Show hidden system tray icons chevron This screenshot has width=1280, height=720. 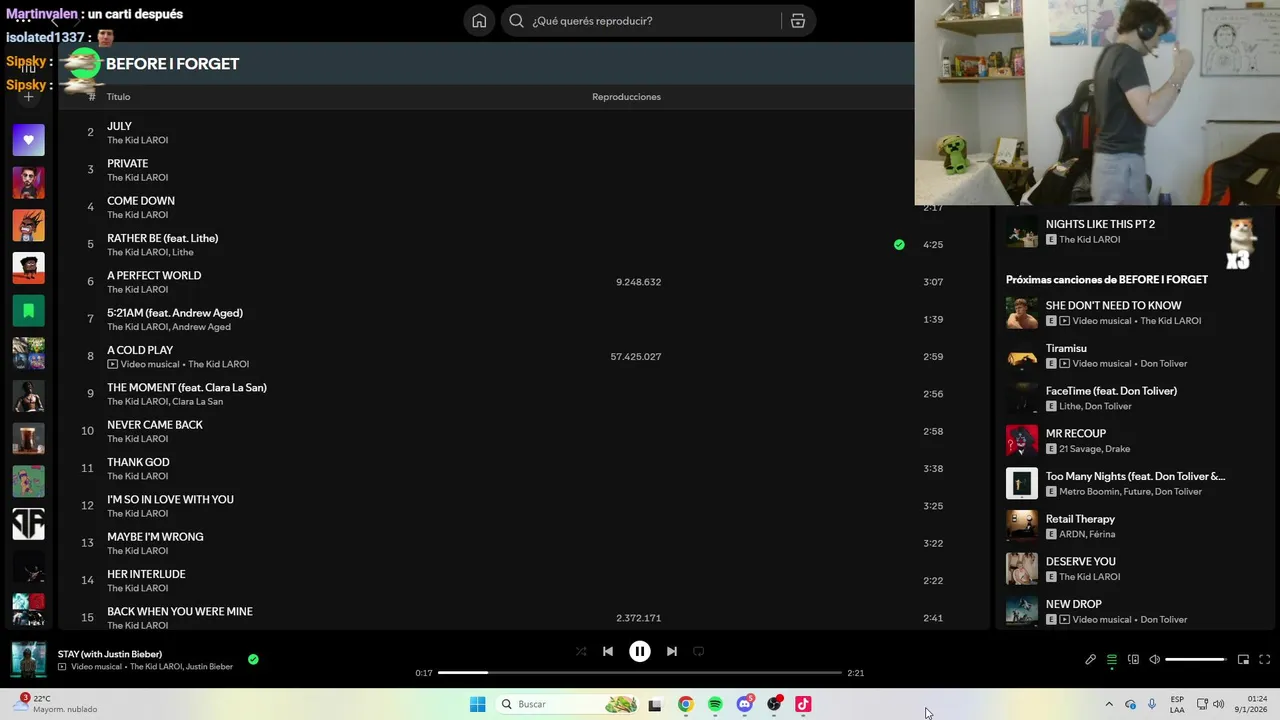pos(1108,704)
